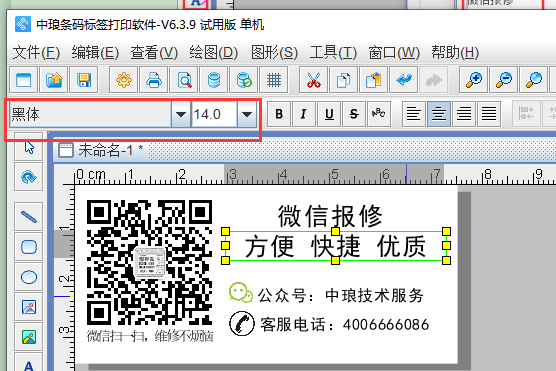
Task: Toggle strikethrough formatting
Action: tap(354, 114)
